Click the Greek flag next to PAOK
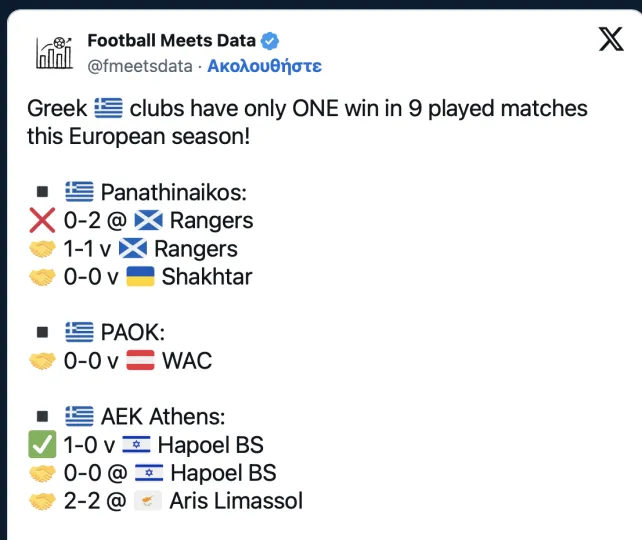Screen dimensions: 642x540 click(79, 332)
